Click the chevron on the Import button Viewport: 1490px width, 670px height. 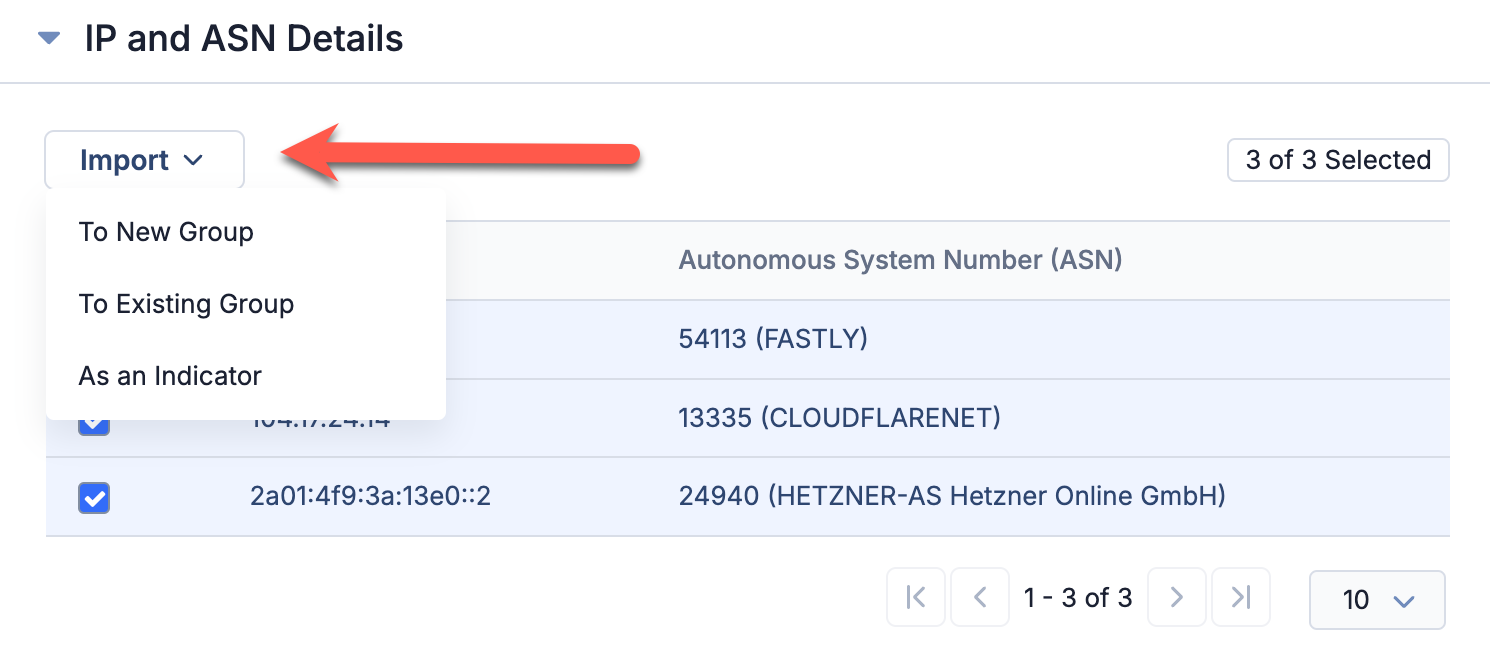(x=195, y=160)
